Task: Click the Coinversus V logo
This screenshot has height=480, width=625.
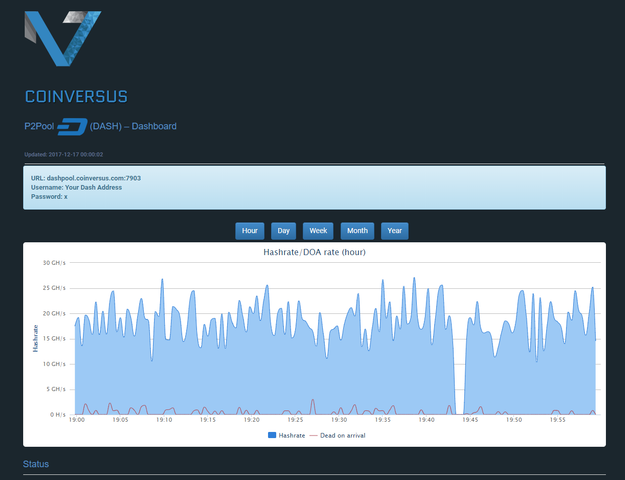Action: point(62,39)
